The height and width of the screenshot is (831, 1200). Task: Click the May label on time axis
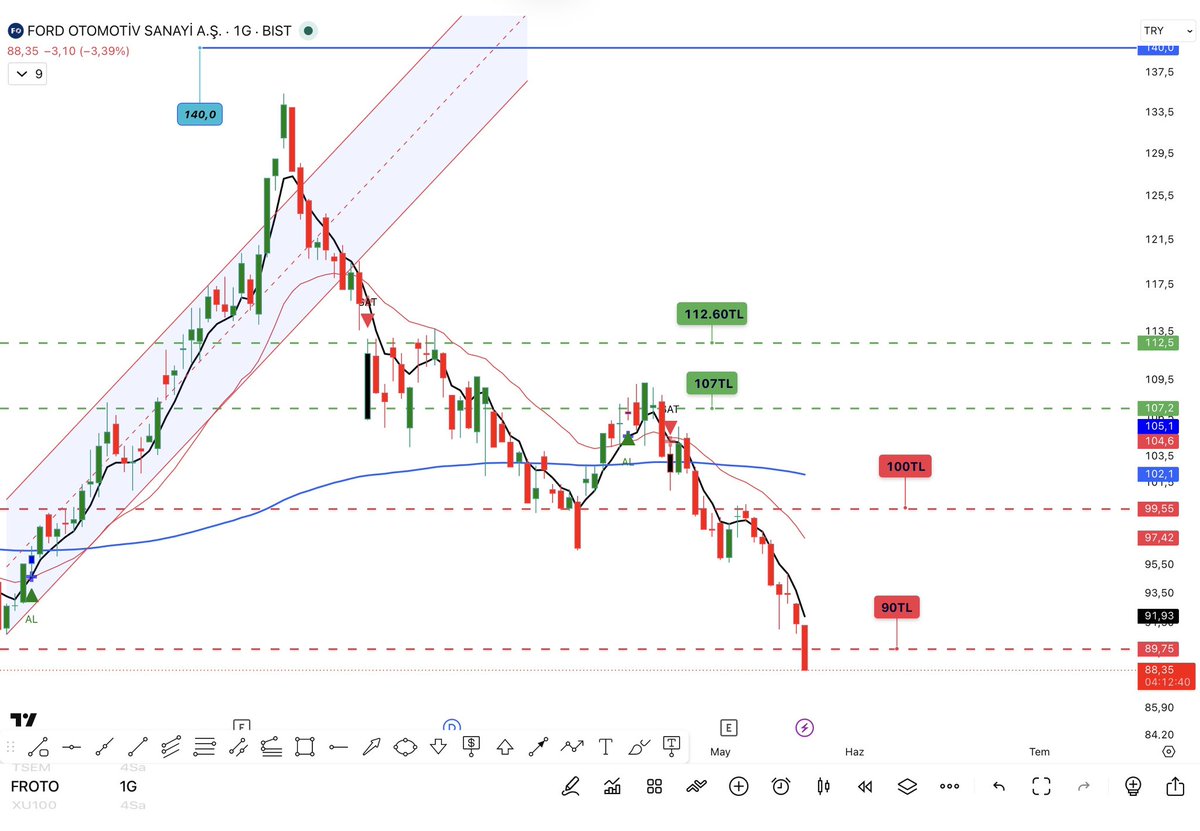(x=720, y=752)
